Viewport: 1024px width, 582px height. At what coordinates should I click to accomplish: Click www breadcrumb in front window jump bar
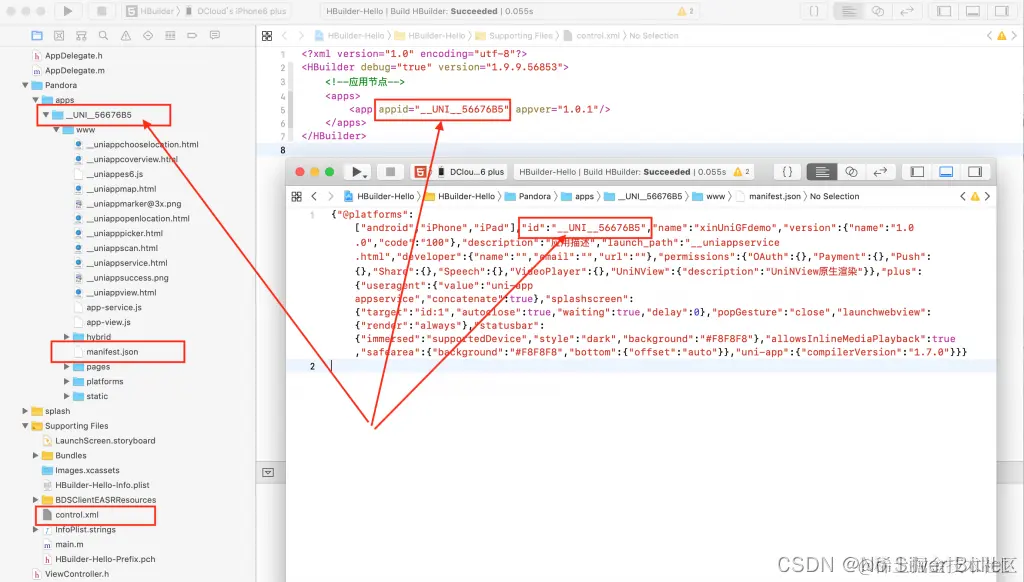click(709, 196)
